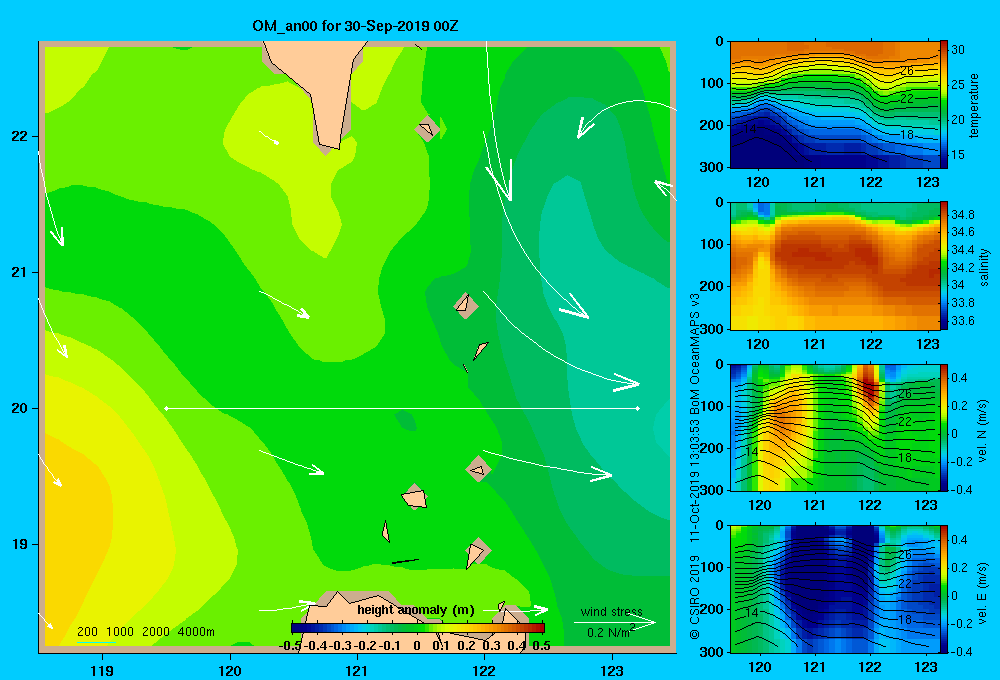
Task: Click the '14' isotherm label in the temperature panel
Action: (751, 129)
